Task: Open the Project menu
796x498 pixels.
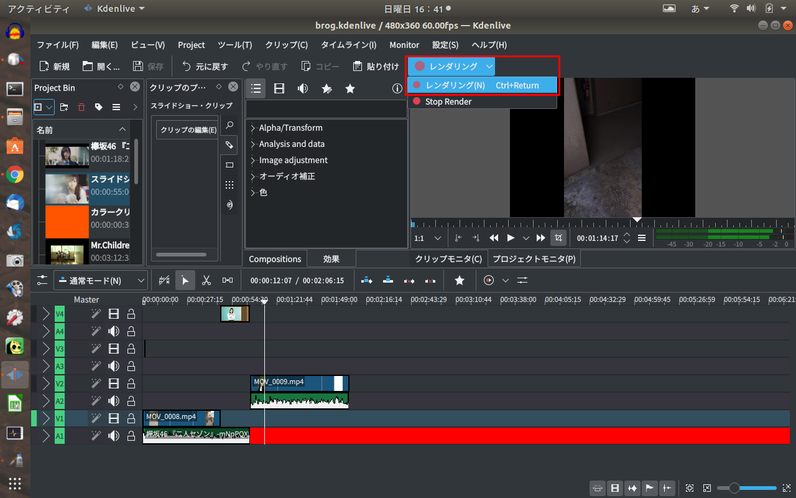Action: click(191, 45)
